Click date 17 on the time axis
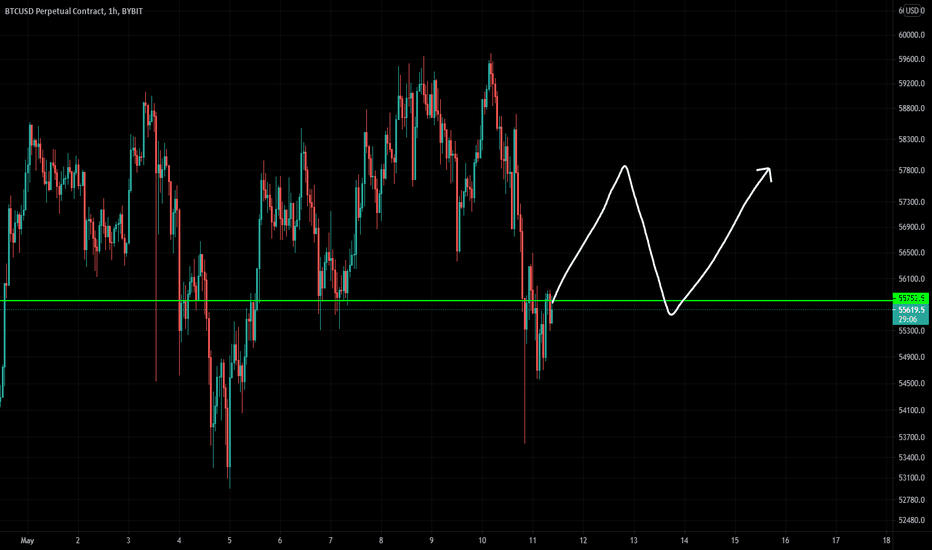This screenshot has width=932, height=550. pyautogui.click(x=836, y=540)
